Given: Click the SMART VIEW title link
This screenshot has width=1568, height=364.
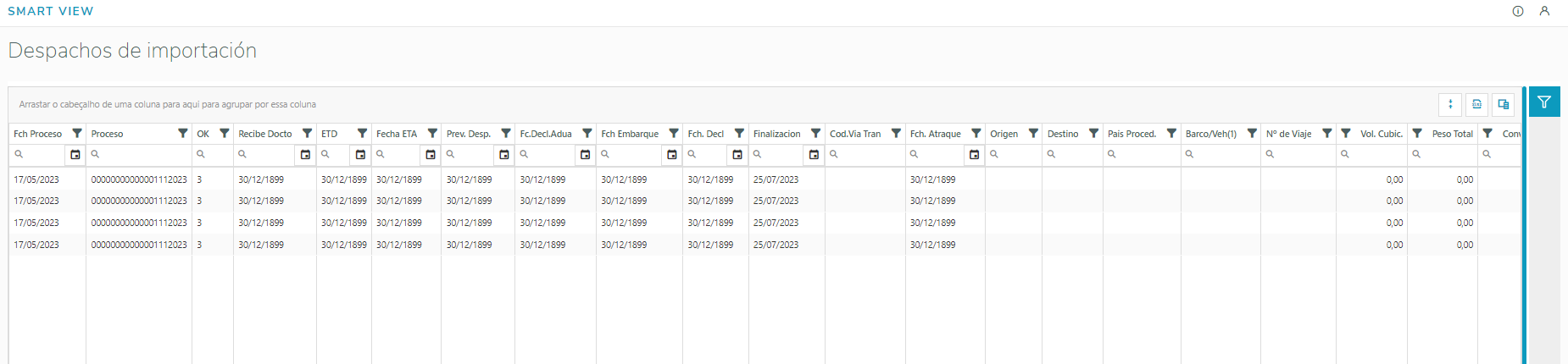Looking at the screenshot, I should point(51,11).
